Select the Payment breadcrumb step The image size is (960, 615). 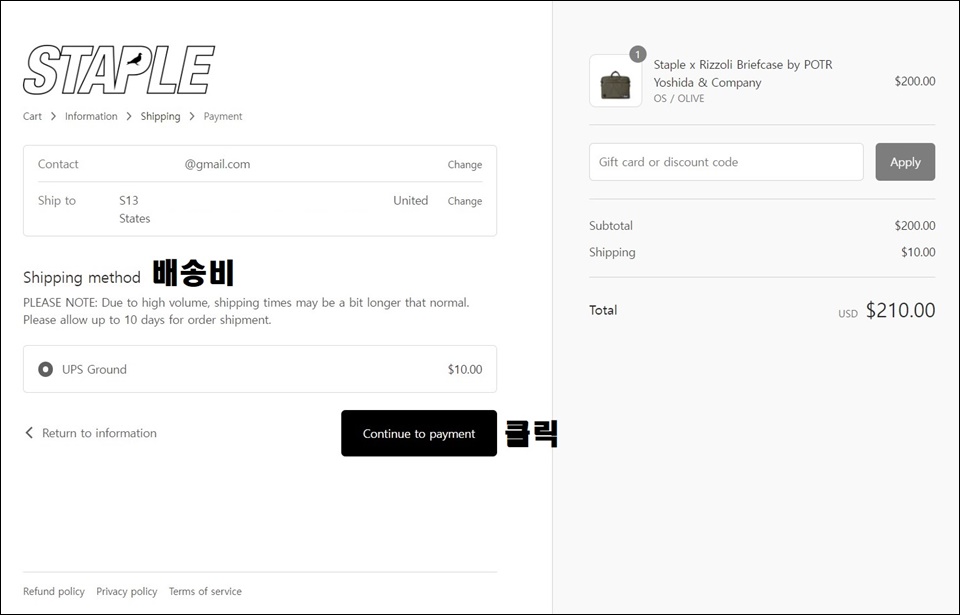(223, 116)
